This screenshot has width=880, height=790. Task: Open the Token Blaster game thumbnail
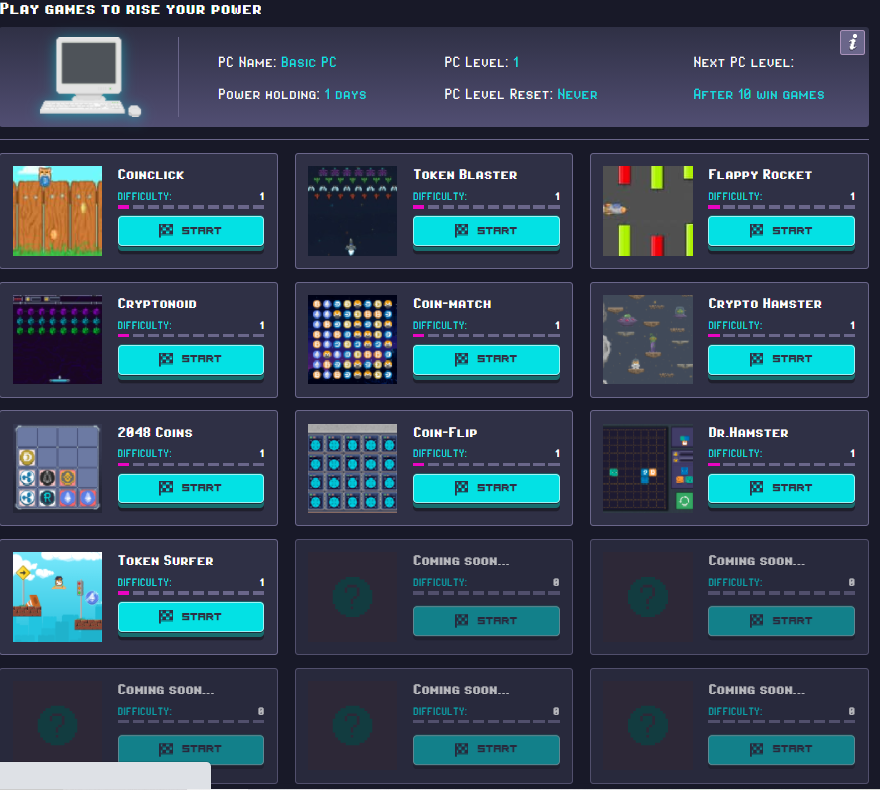coord(352,211)
